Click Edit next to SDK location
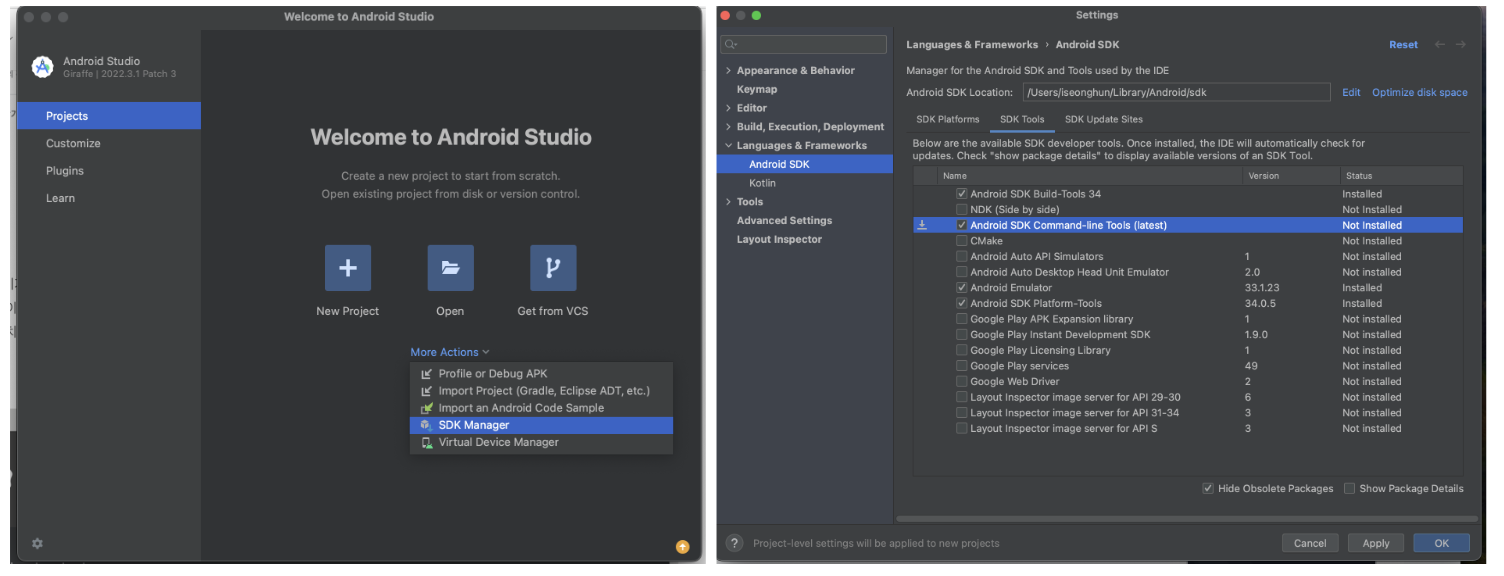The height and width of the screenshot is (576, 1504). (x=1351, y=92)
